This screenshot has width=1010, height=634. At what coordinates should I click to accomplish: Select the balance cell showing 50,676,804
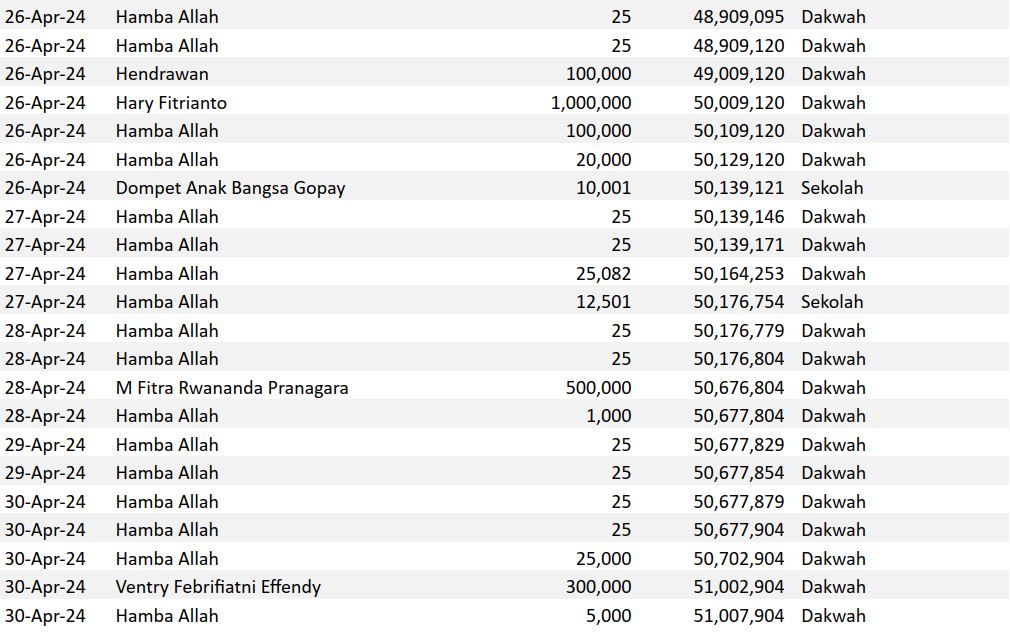click(739, 388)
